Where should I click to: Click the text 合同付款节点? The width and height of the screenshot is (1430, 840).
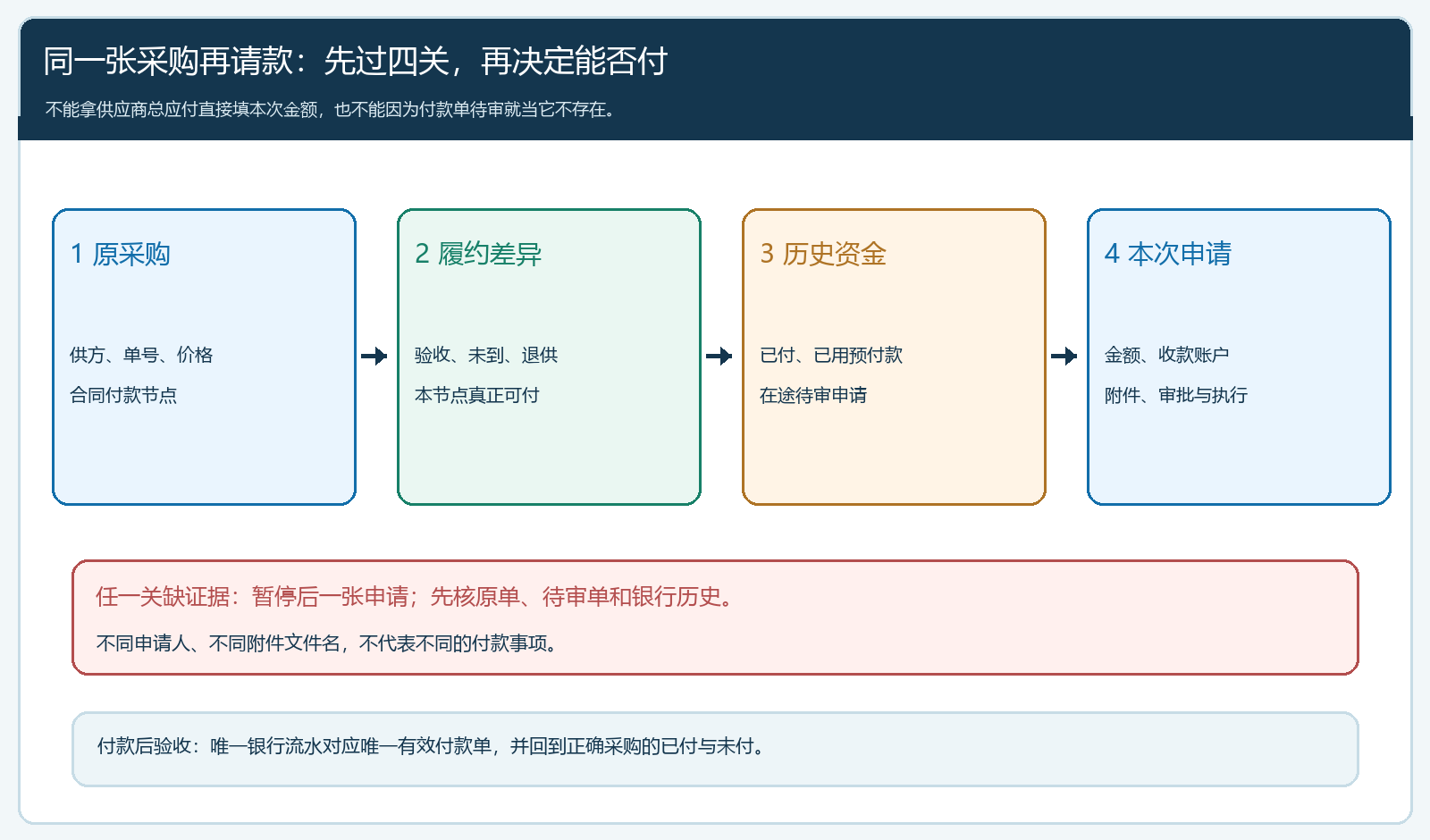pyautogui.click(x=123, y=395)
